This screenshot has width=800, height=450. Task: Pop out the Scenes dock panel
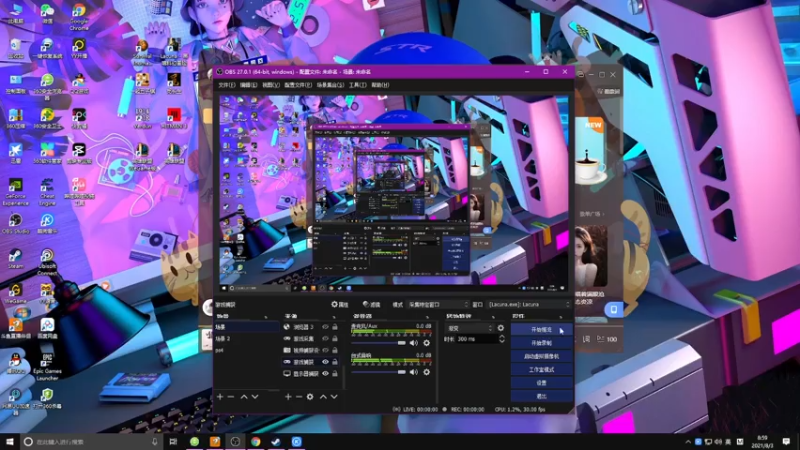pyautogui.click(x=265, y=317)
